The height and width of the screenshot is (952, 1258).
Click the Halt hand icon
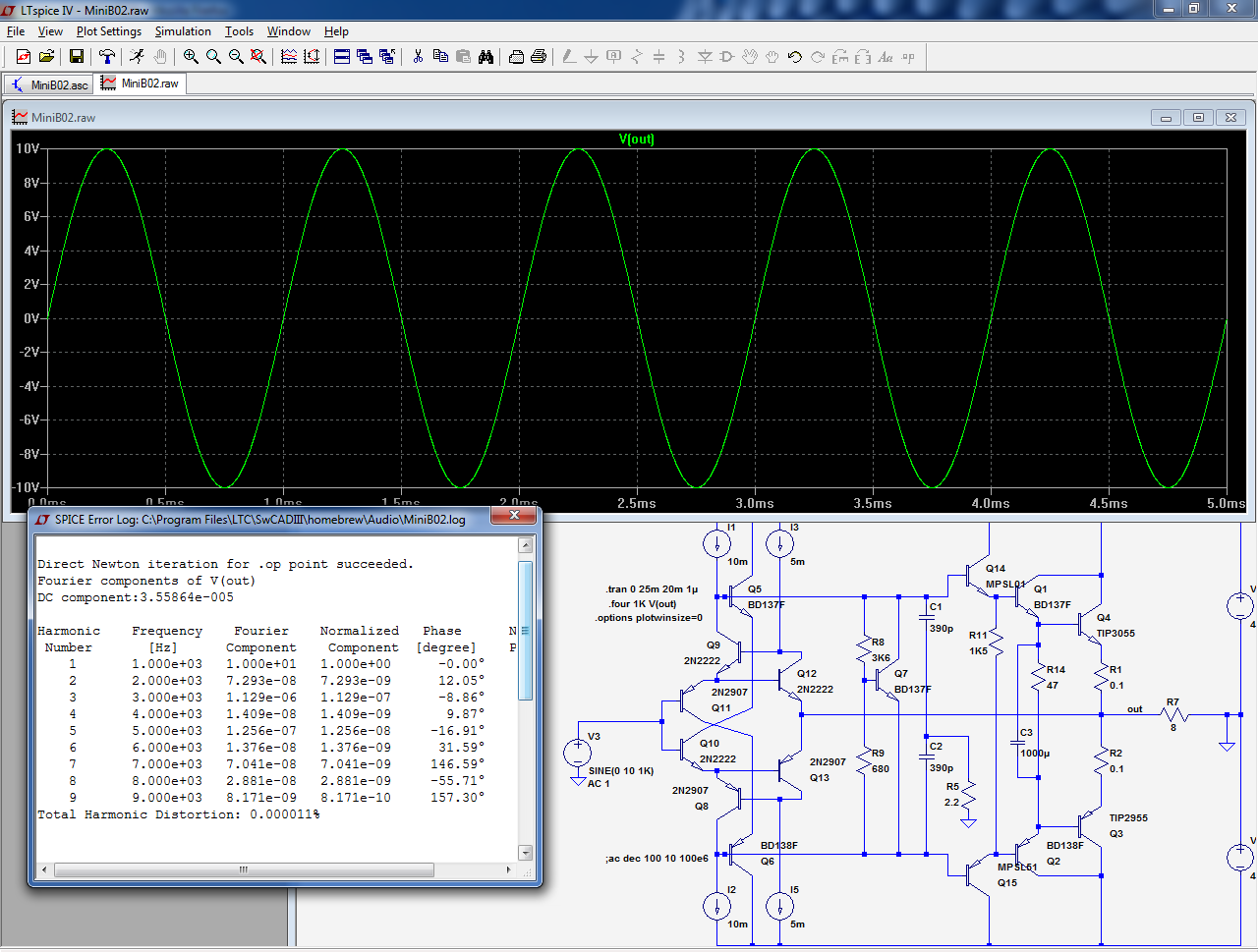point(160,57)
